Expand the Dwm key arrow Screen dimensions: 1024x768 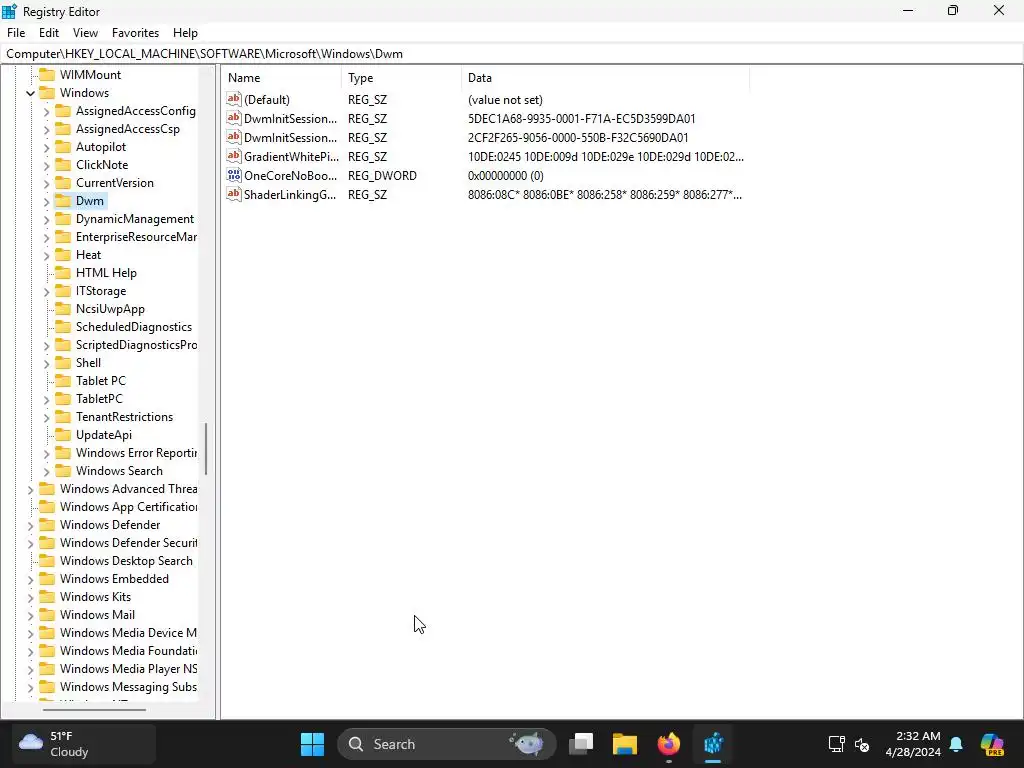coord(46,202)
